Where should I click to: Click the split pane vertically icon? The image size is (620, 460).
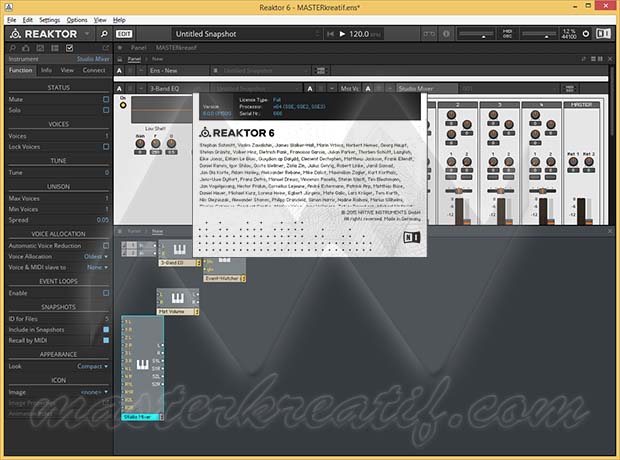600,59
